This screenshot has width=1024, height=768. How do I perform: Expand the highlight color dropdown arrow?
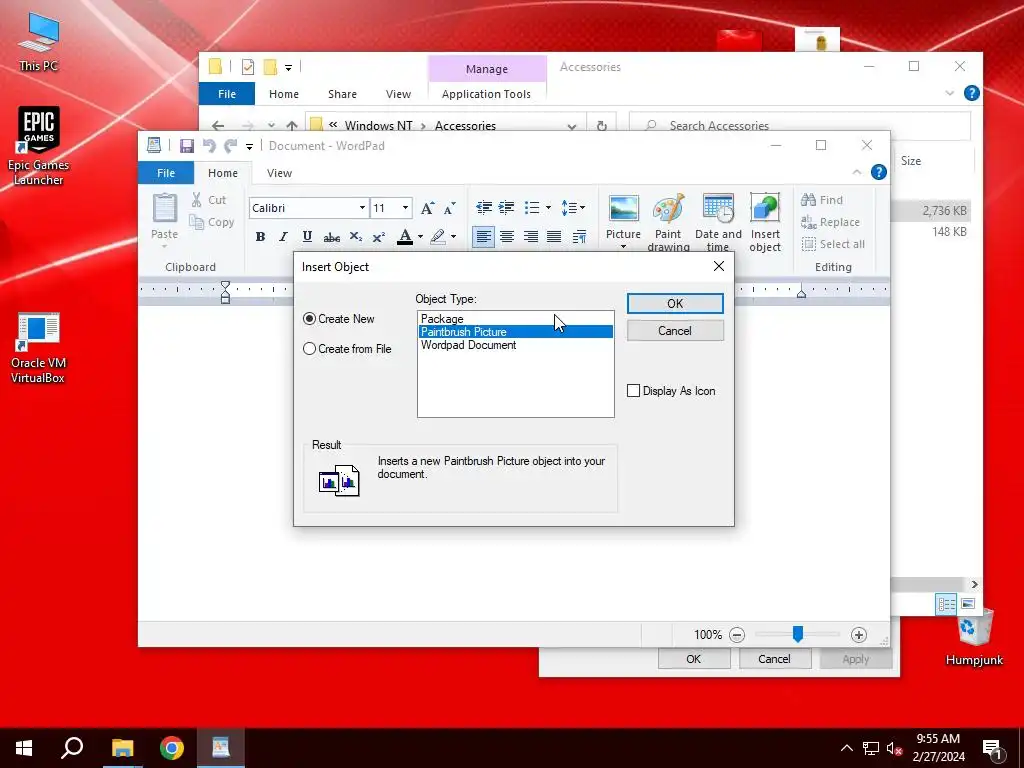click(x=453, y=236)
